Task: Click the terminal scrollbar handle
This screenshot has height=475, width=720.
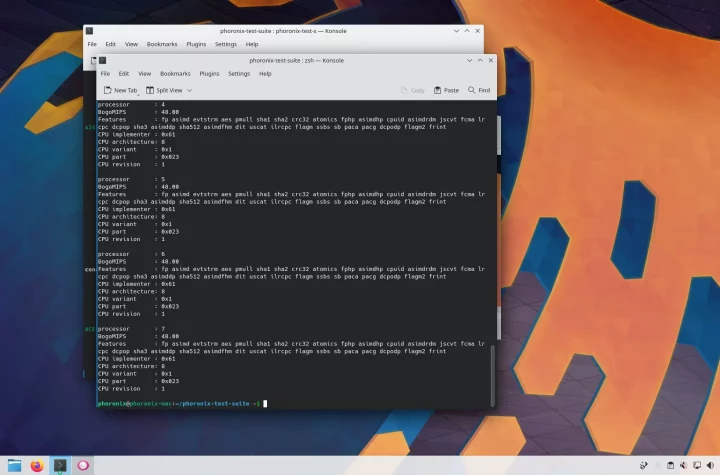Action: tap(493, 375)
